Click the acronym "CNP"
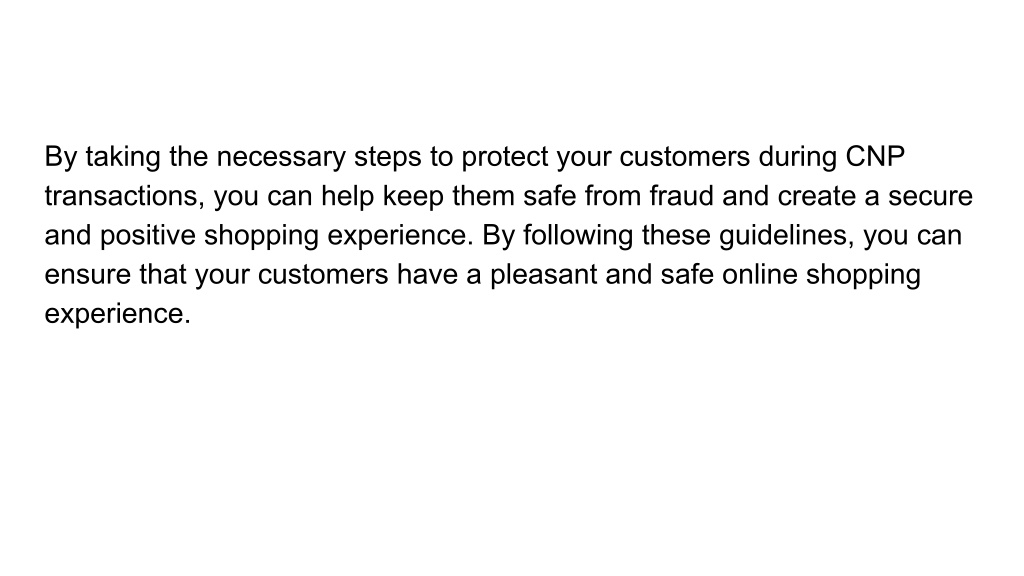The height and width of the screenshot is (576, 1024). (875, 157)
